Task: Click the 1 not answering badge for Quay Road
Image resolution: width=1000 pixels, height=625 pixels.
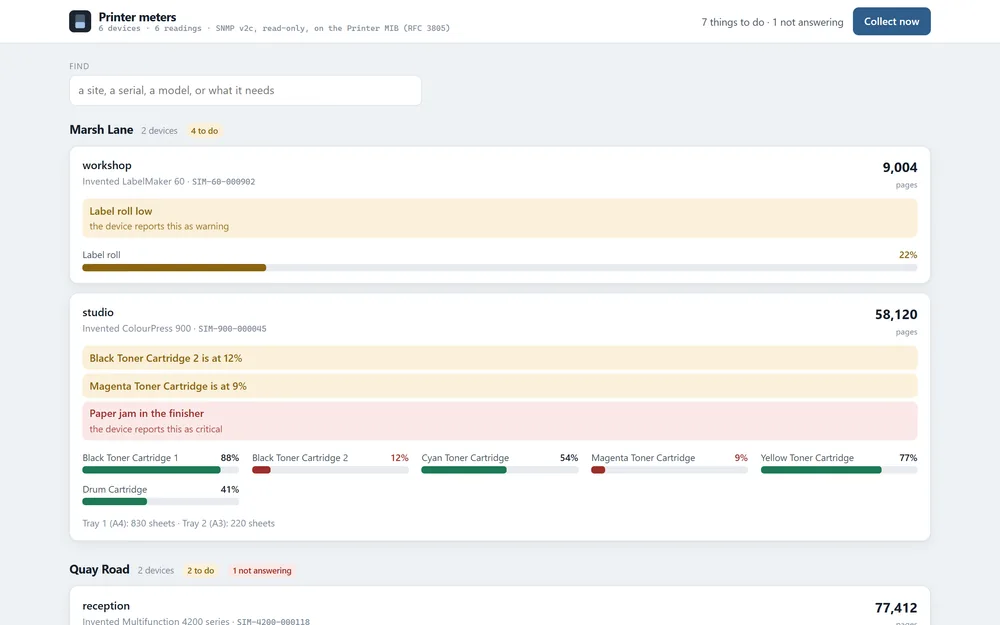Action: point(261,571)
